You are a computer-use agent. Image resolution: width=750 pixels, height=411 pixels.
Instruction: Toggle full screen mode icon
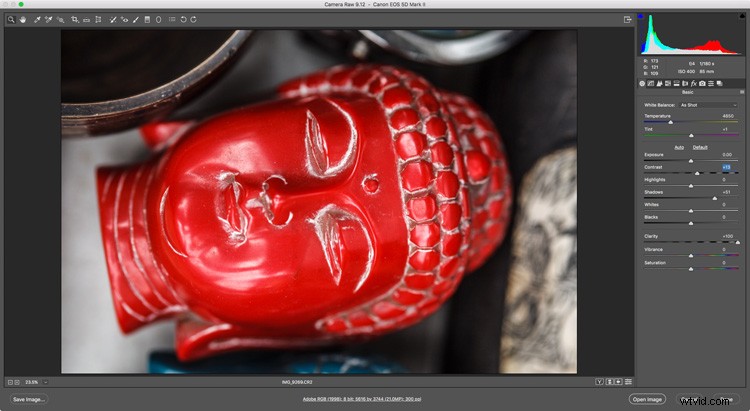[x=628, y=20]
